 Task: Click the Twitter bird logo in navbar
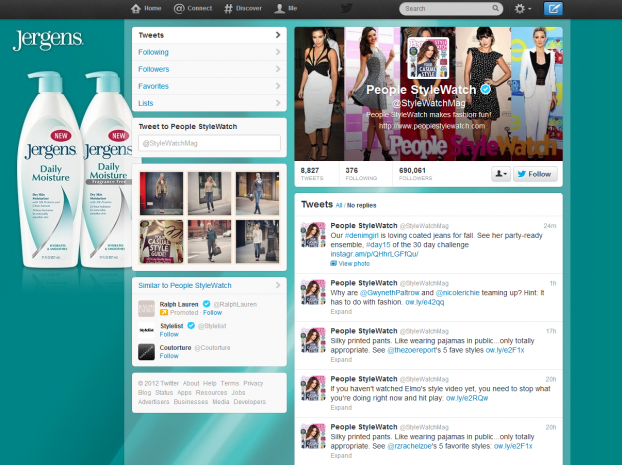pos(346,8)
